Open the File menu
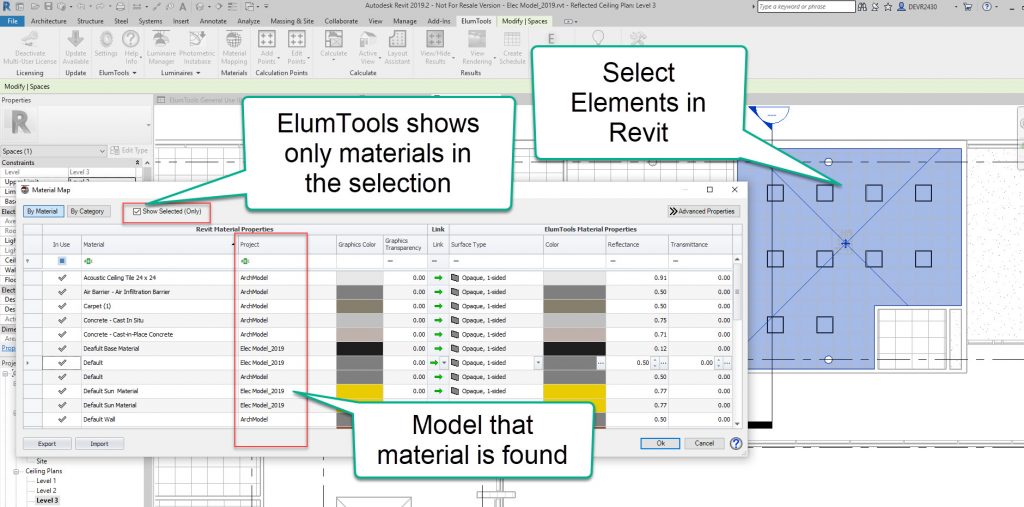 click(12, 21)
